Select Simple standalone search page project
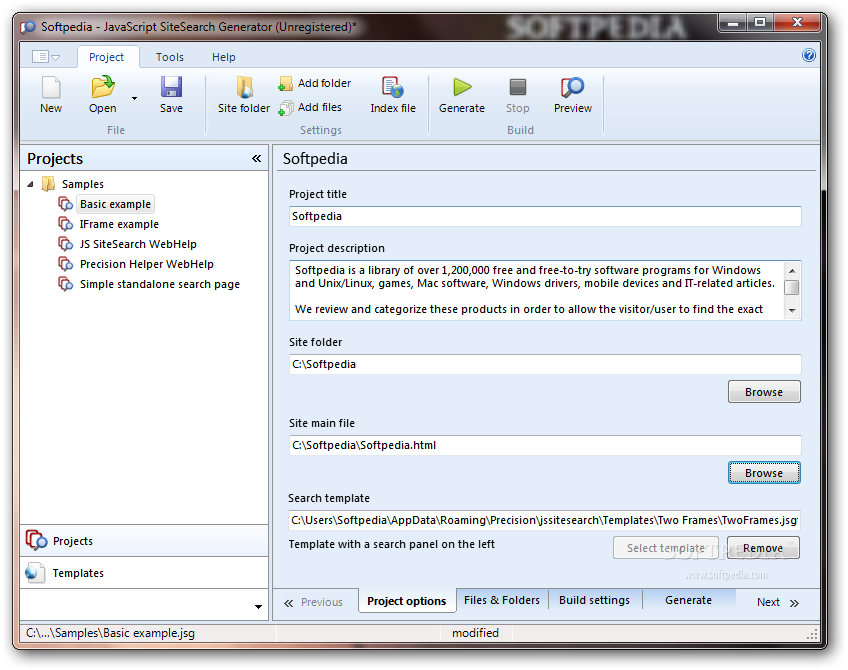Image resolution: width=848 pixels, height=670 pixels. 160,284
